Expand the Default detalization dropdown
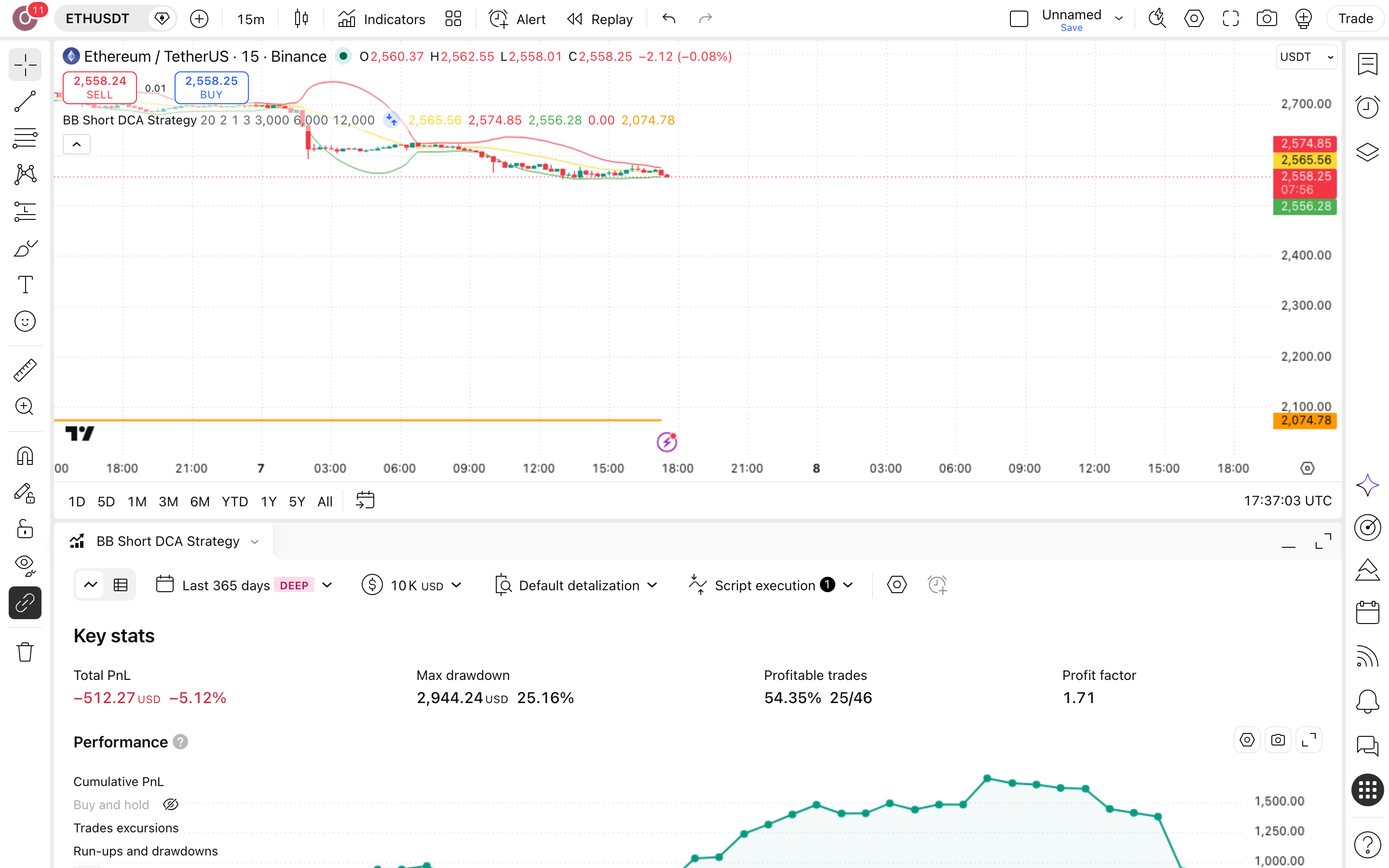The width and height of the screenshot is (1389, 868). click(x=576, y=585)
